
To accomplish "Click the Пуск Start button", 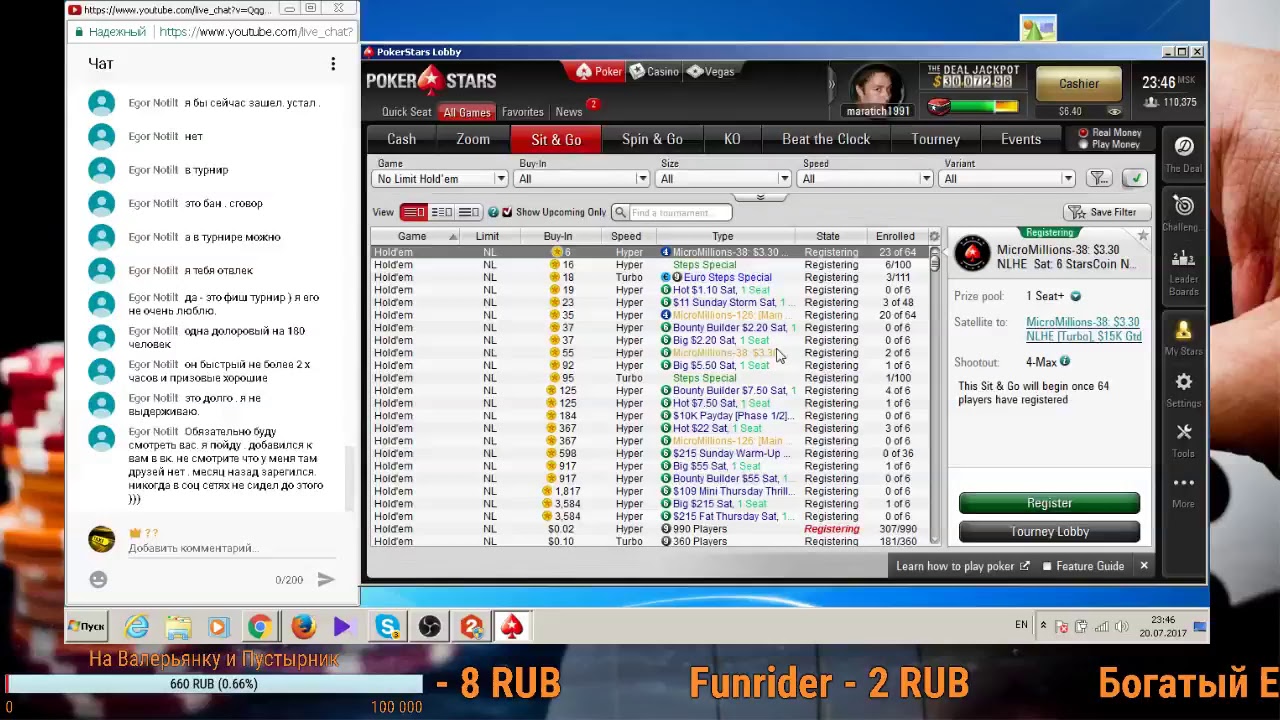I will point(86,627).
